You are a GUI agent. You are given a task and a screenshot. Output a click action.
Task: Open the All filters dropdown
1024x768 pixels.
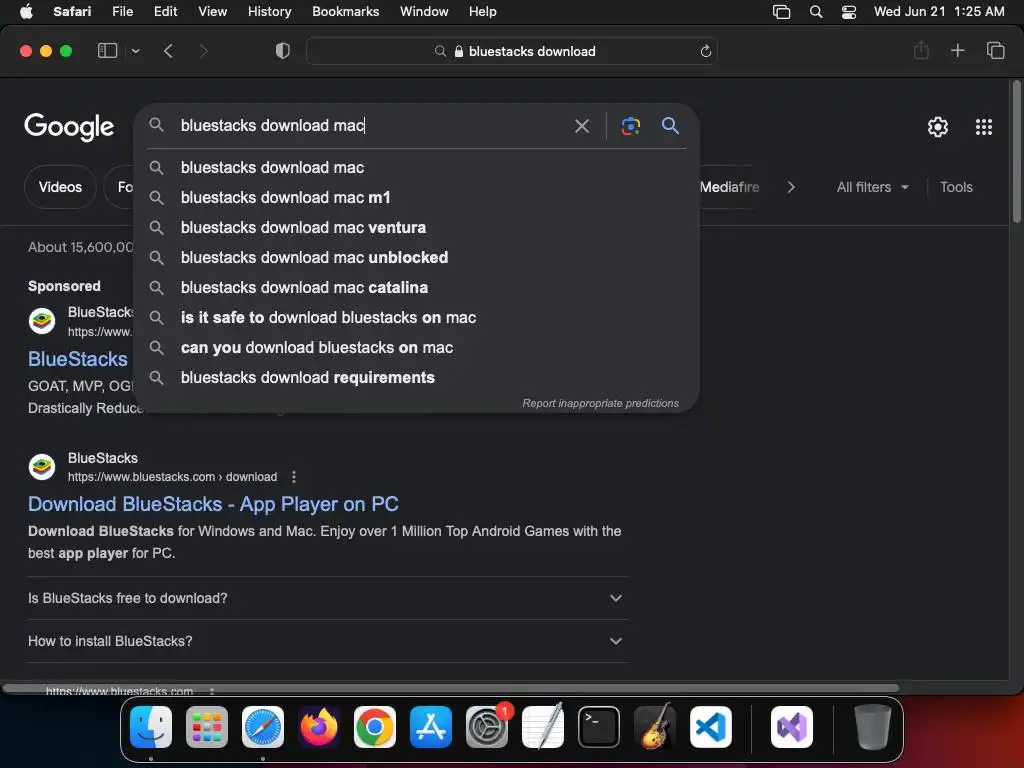(872, 187)
